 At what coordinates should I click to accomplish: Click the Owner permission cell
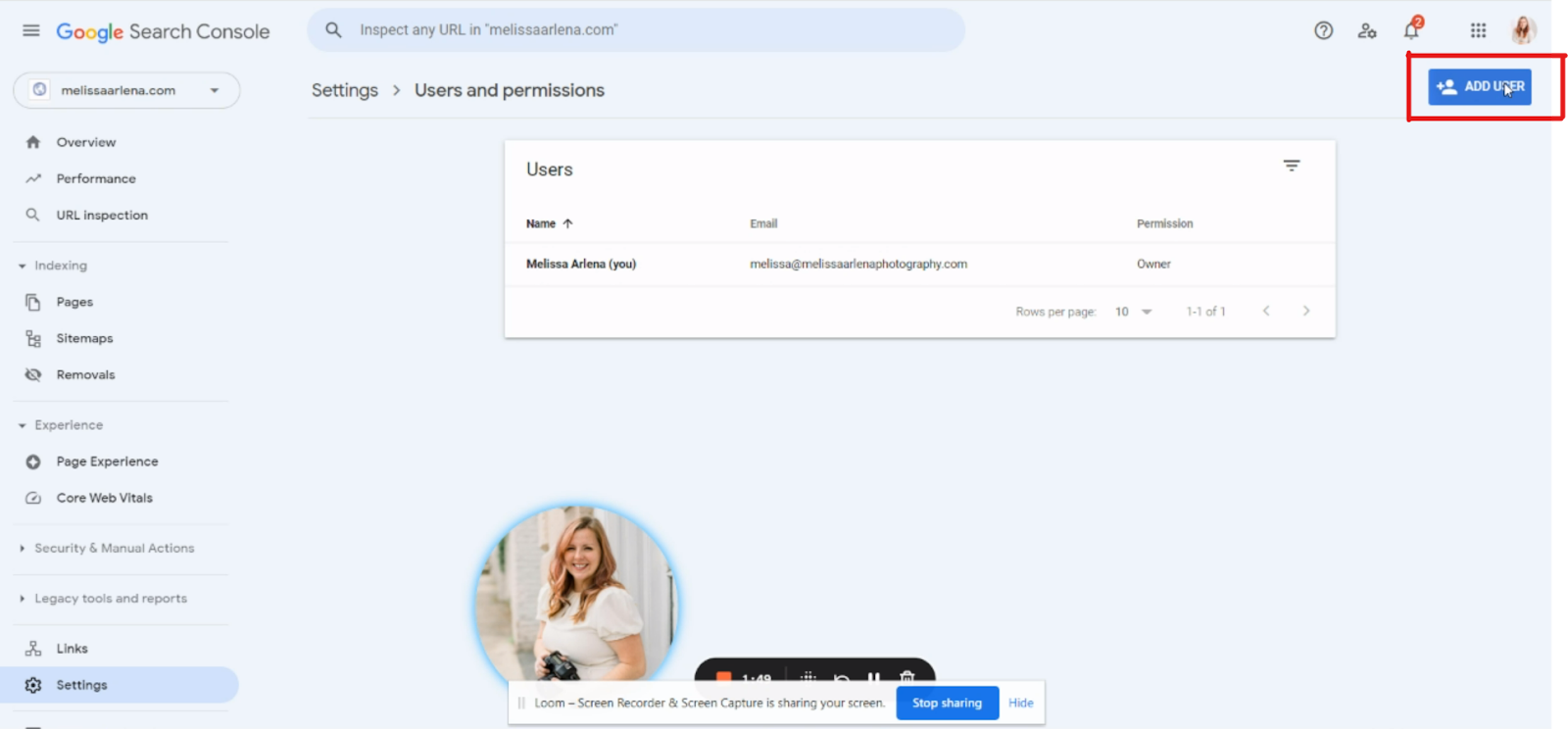tap(1153, 264)
